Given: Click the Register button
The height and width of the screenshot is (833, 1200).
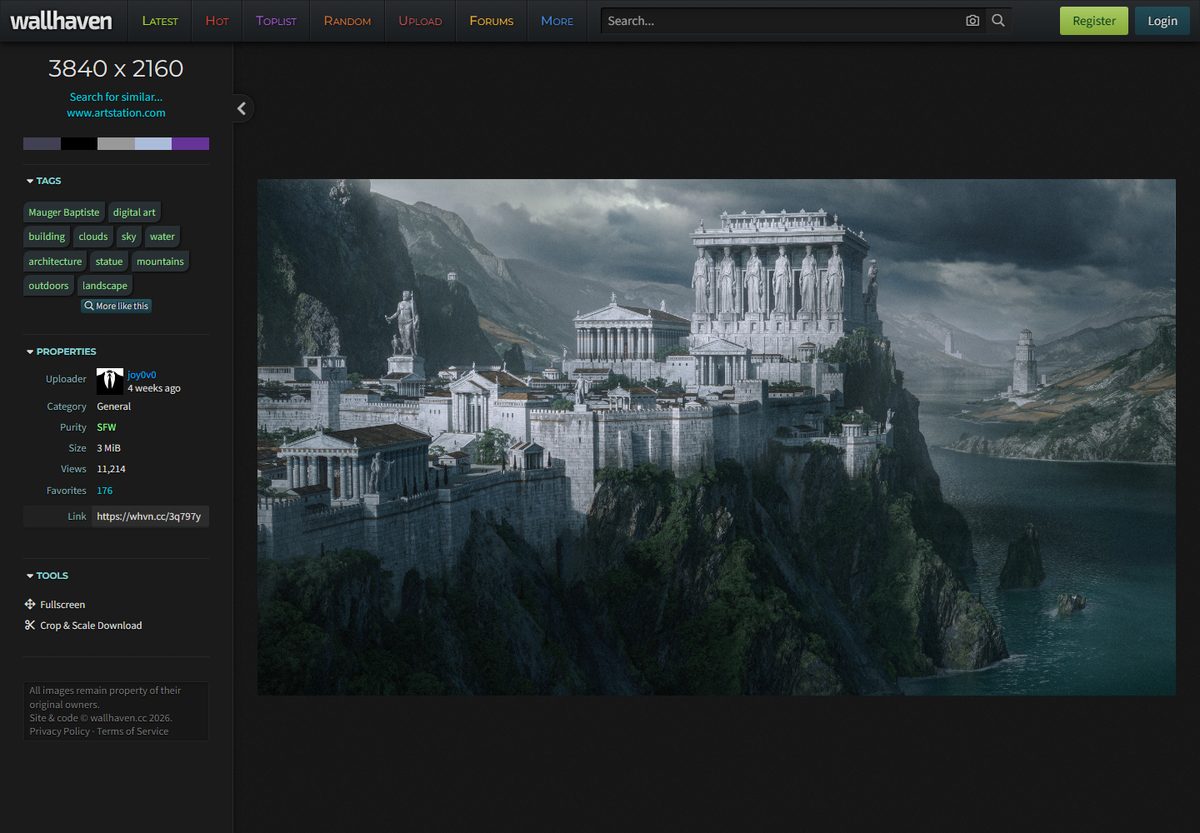Looking at the screenshot, I should [1094, 21].
